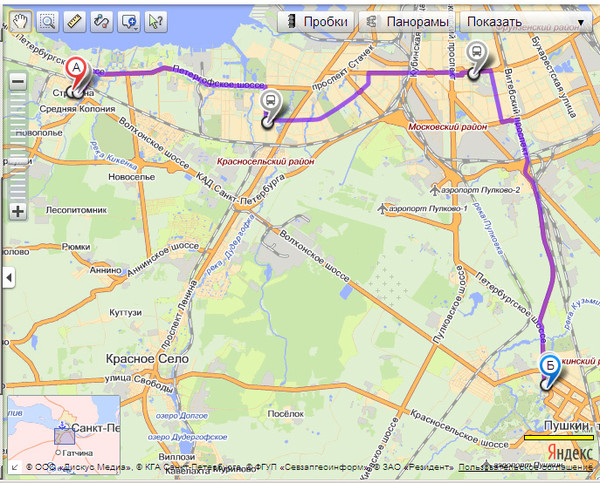Click the Пушкин city label
The width and height of the screenshot is (600, 483).
point(566,425)
